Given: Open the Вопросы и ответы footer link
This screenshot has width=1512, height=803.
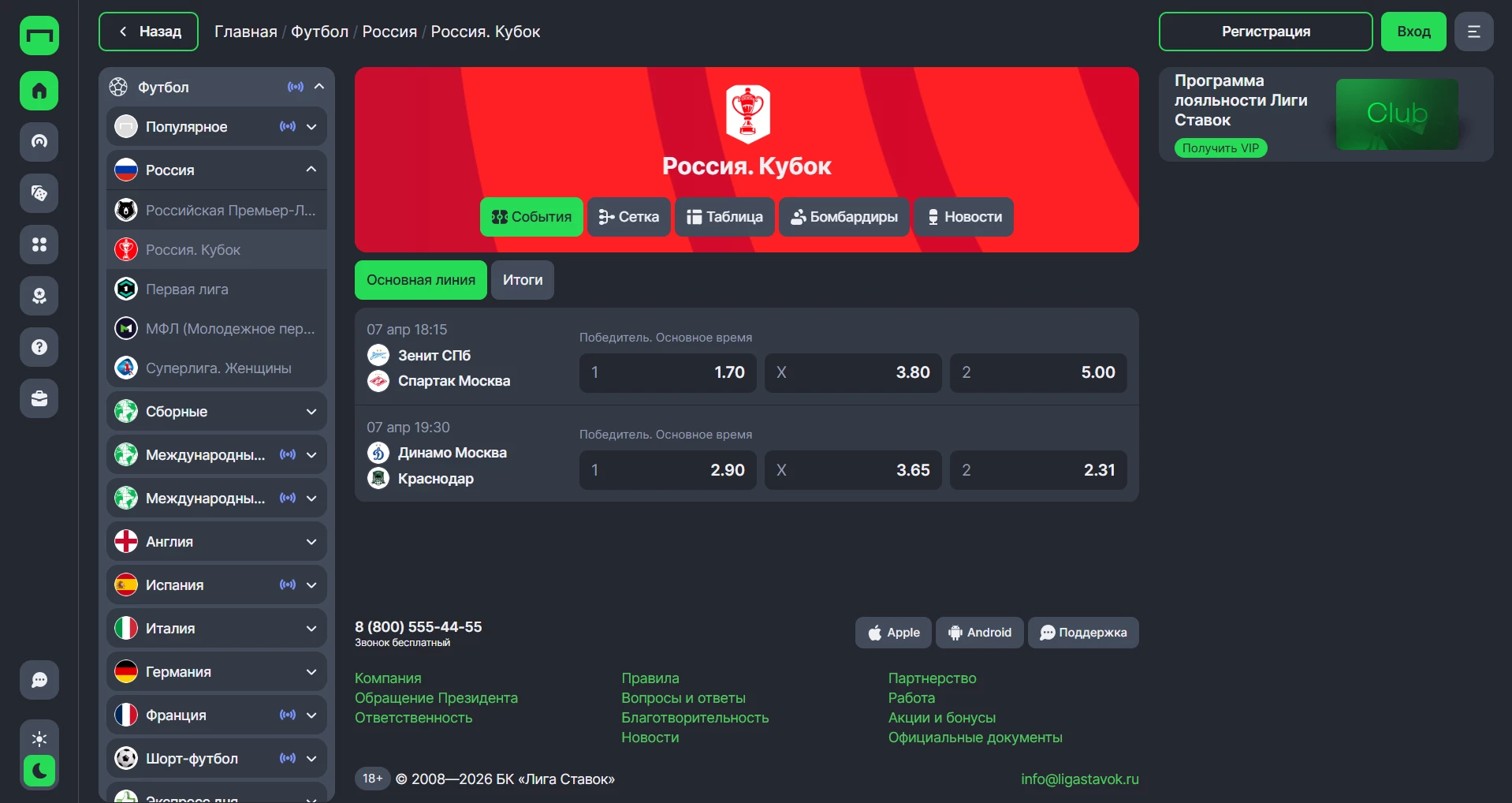Looking at the screenshot, I should 683,698.
